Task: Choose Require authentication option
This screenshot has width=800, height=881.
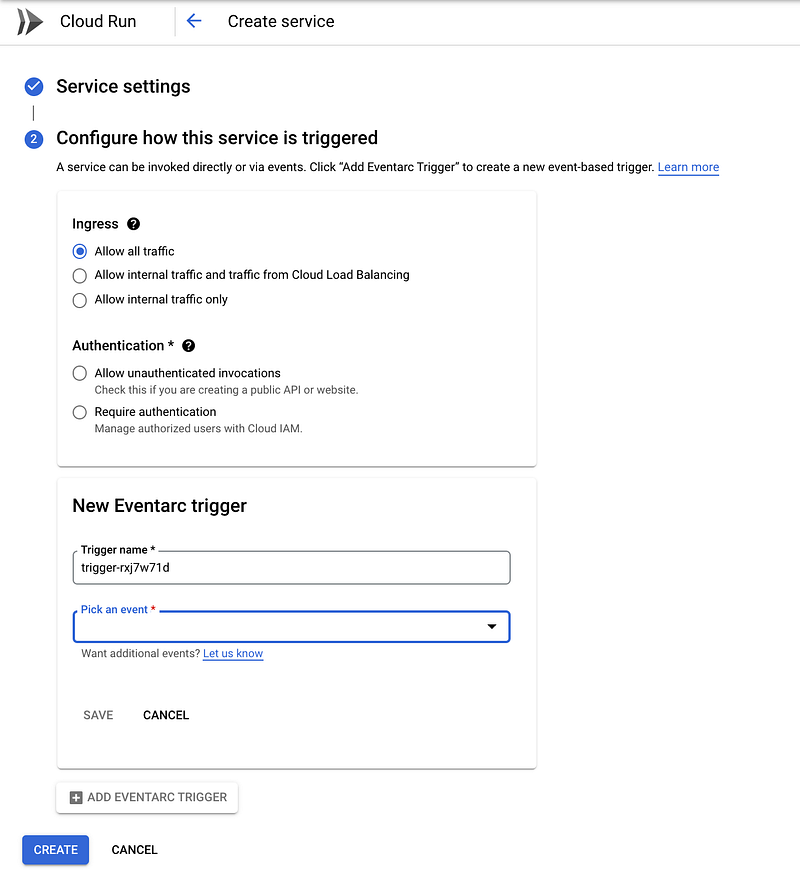Action: tap(80, 412)
